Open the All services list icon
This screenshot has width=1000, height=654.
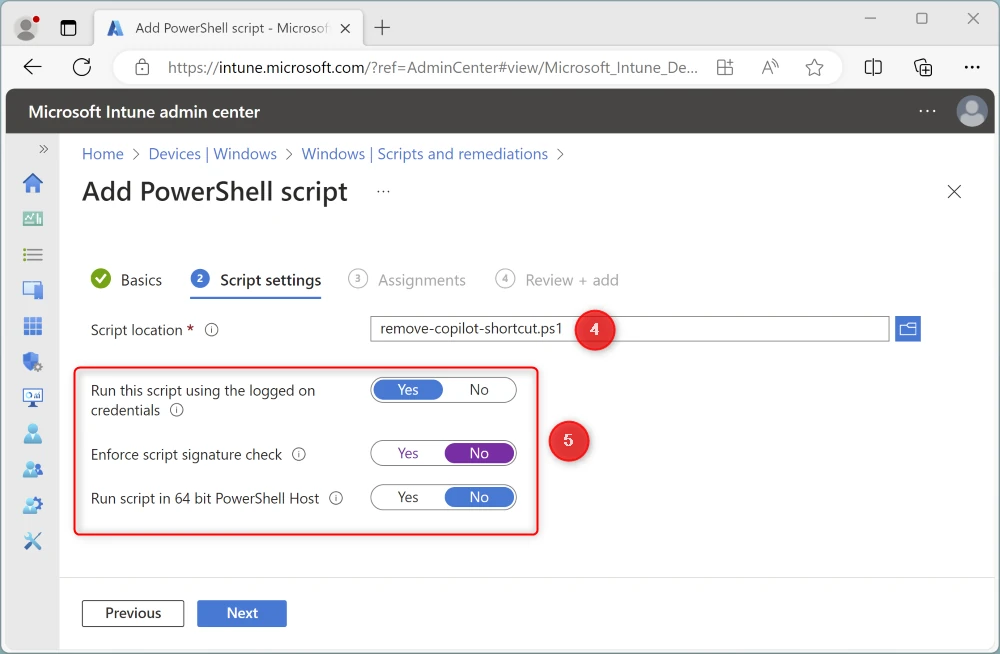point(33,255)
